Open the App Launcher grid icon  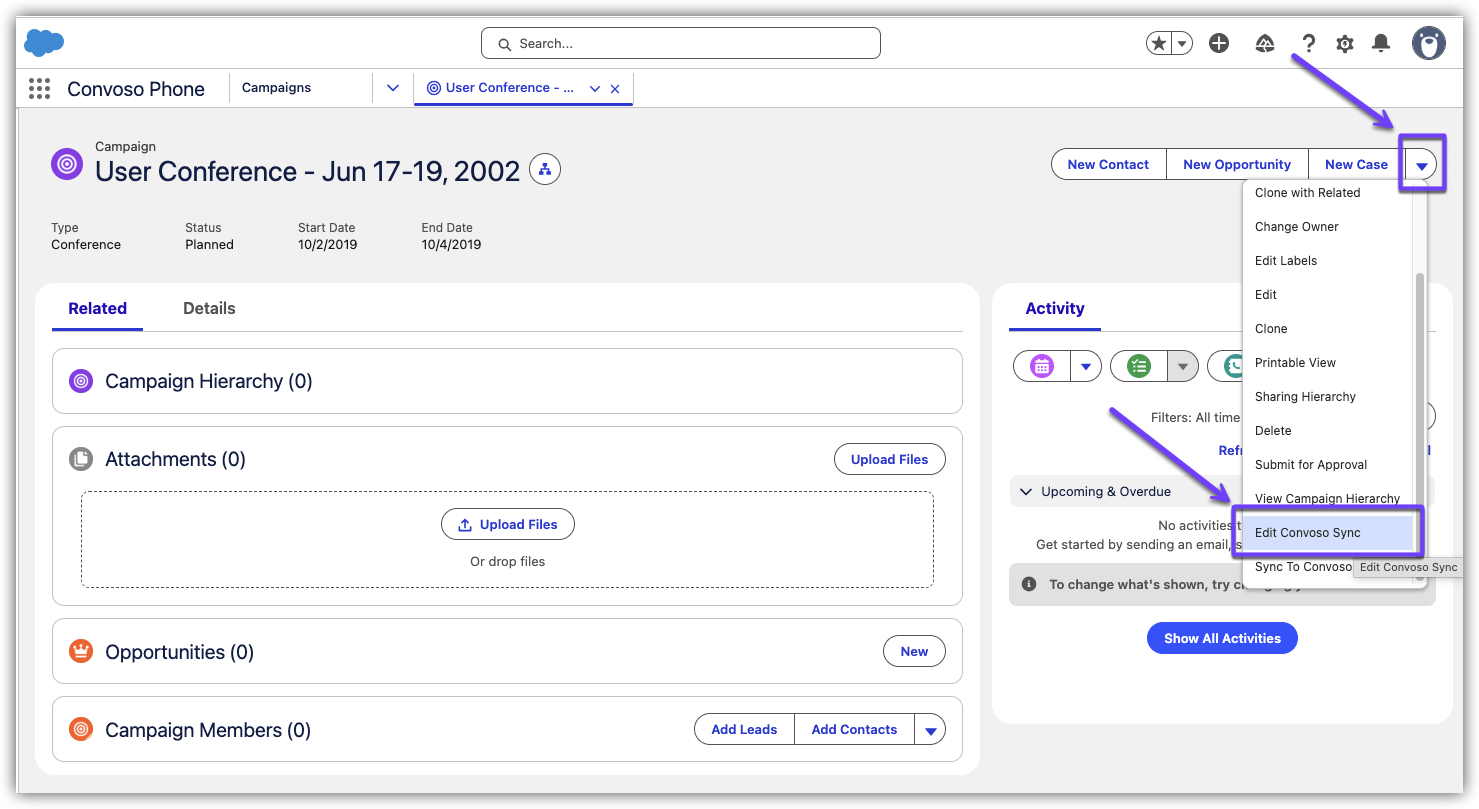(39, 89)
